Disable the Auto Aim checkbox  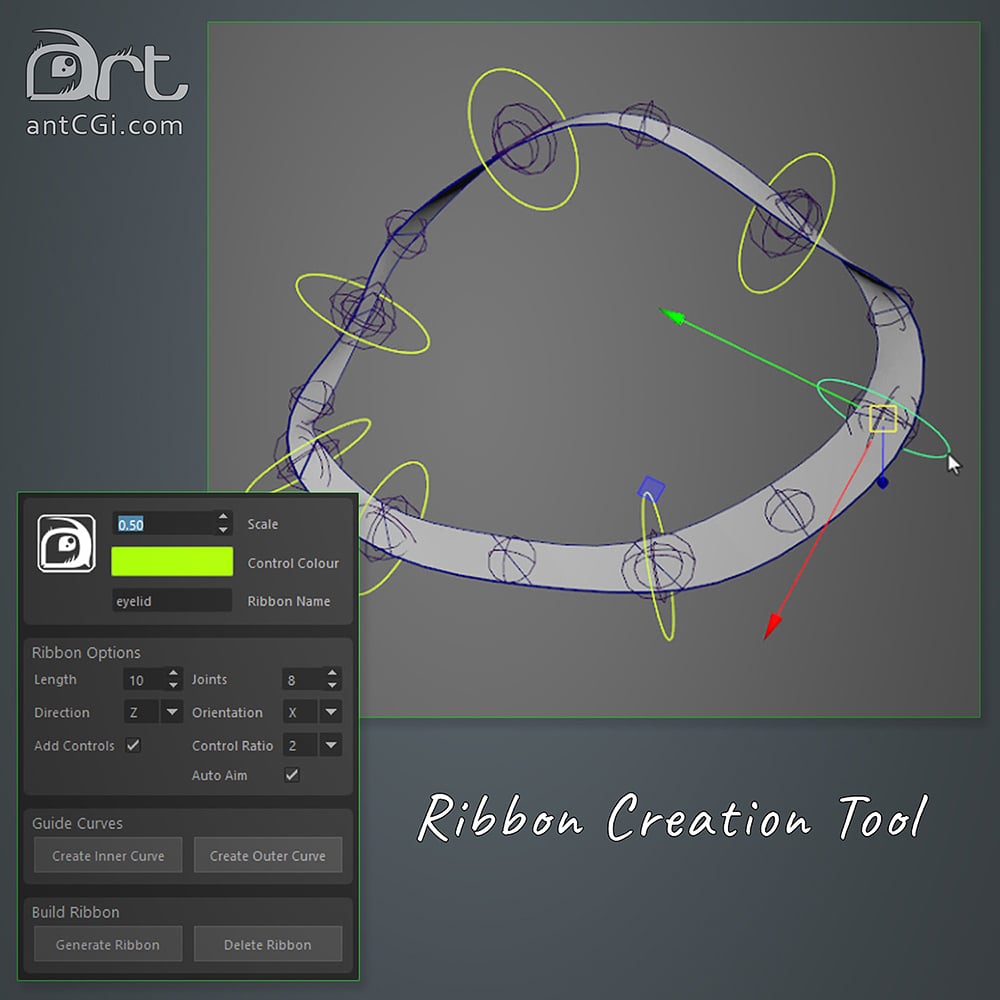point(291,775)
